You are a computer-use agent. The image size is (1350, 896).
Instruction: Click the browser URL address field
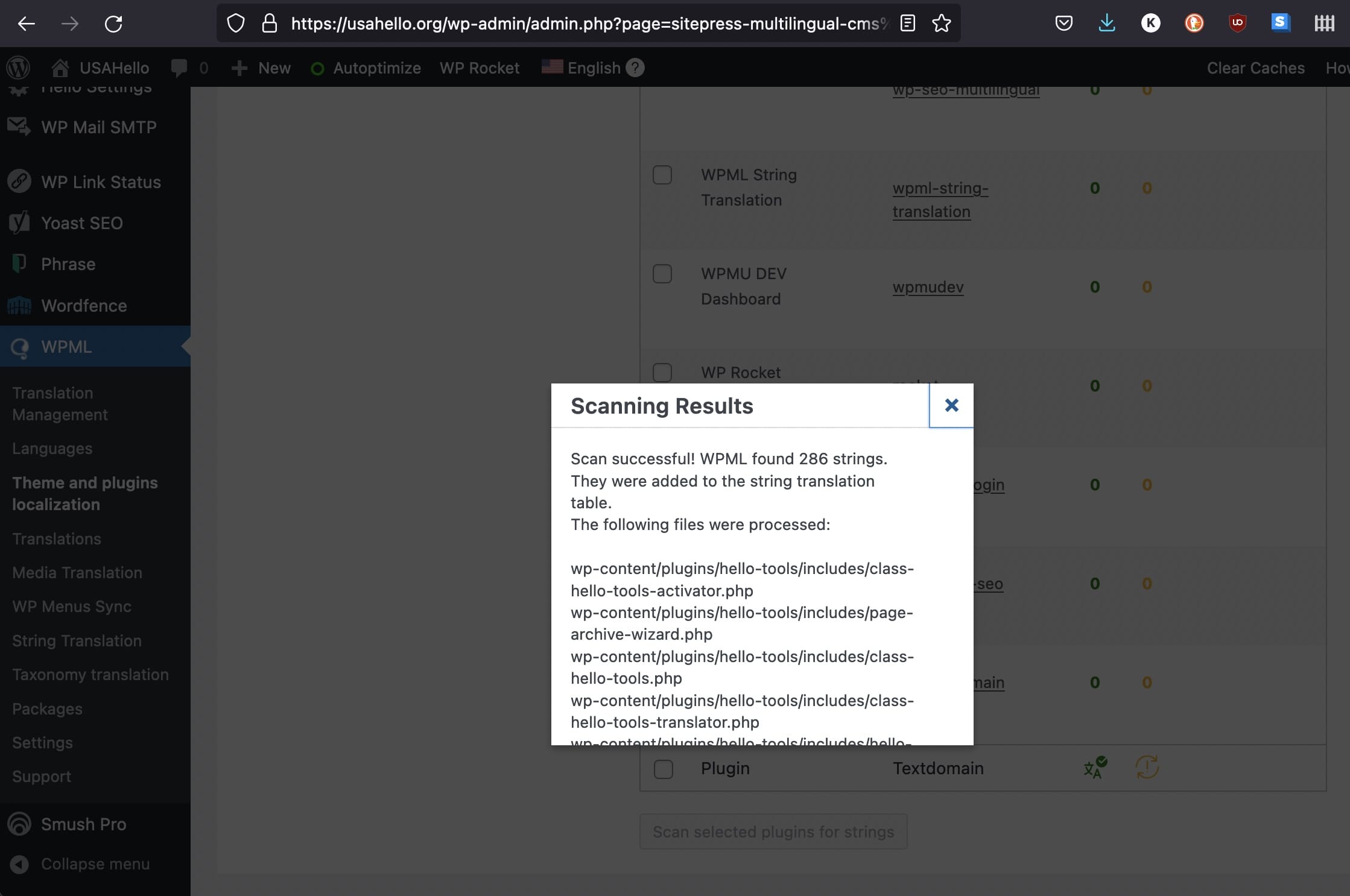[x=589, y=24]
